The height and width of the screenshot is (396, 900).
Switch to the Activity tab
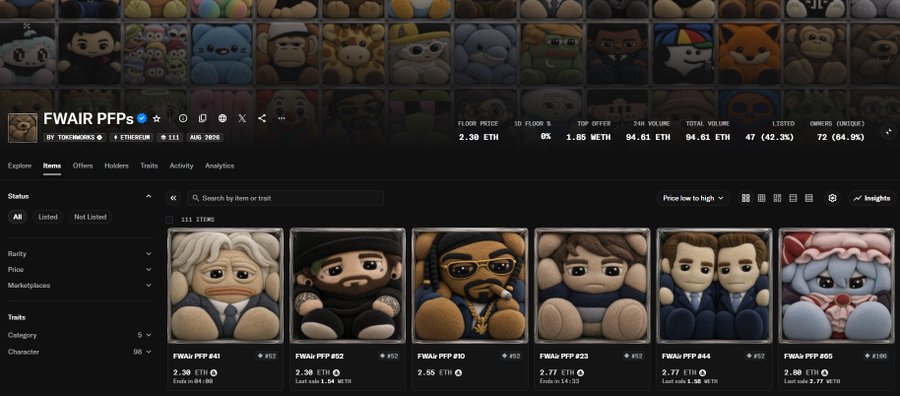[181, 166]
